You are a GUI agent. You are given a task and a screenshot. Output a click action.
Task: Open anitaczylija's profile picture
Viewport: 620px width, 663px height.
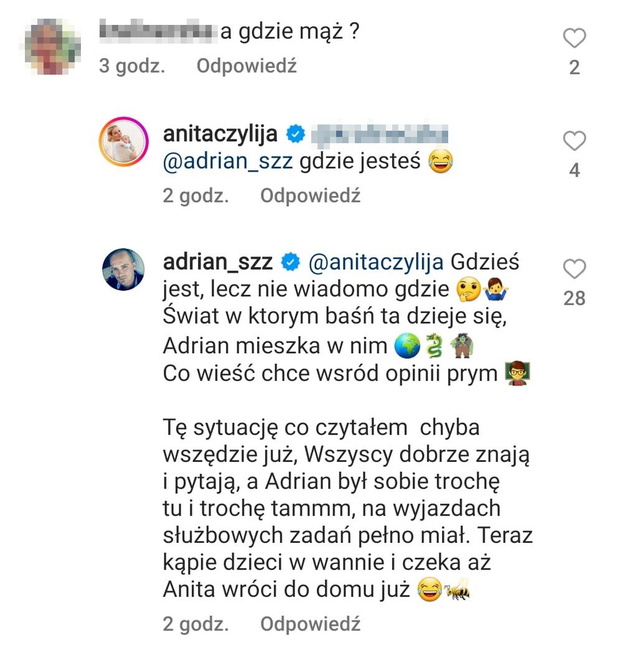(x=123, y=142)
